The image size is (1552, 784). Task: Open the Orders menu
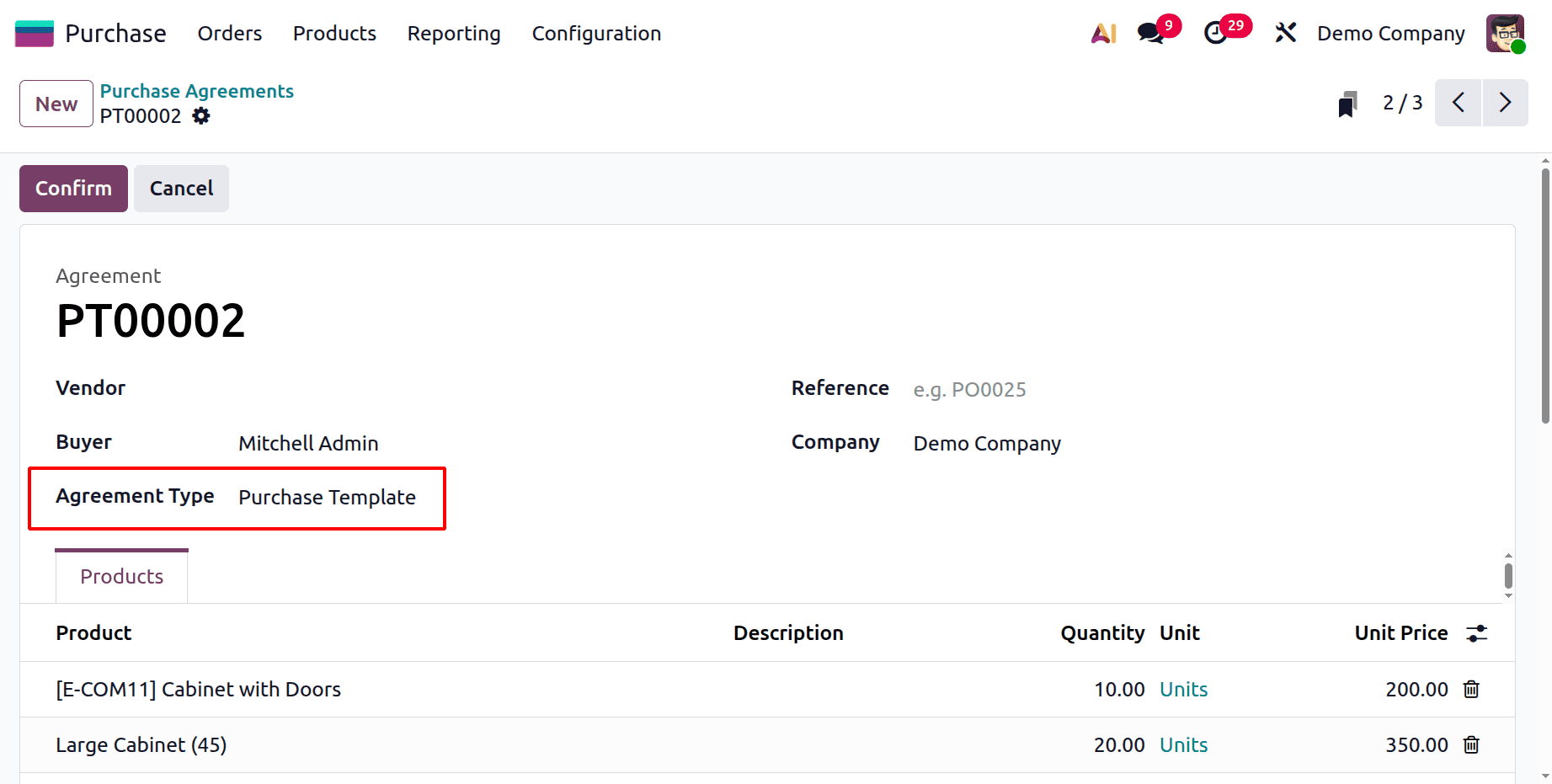[x=229, y=33]
